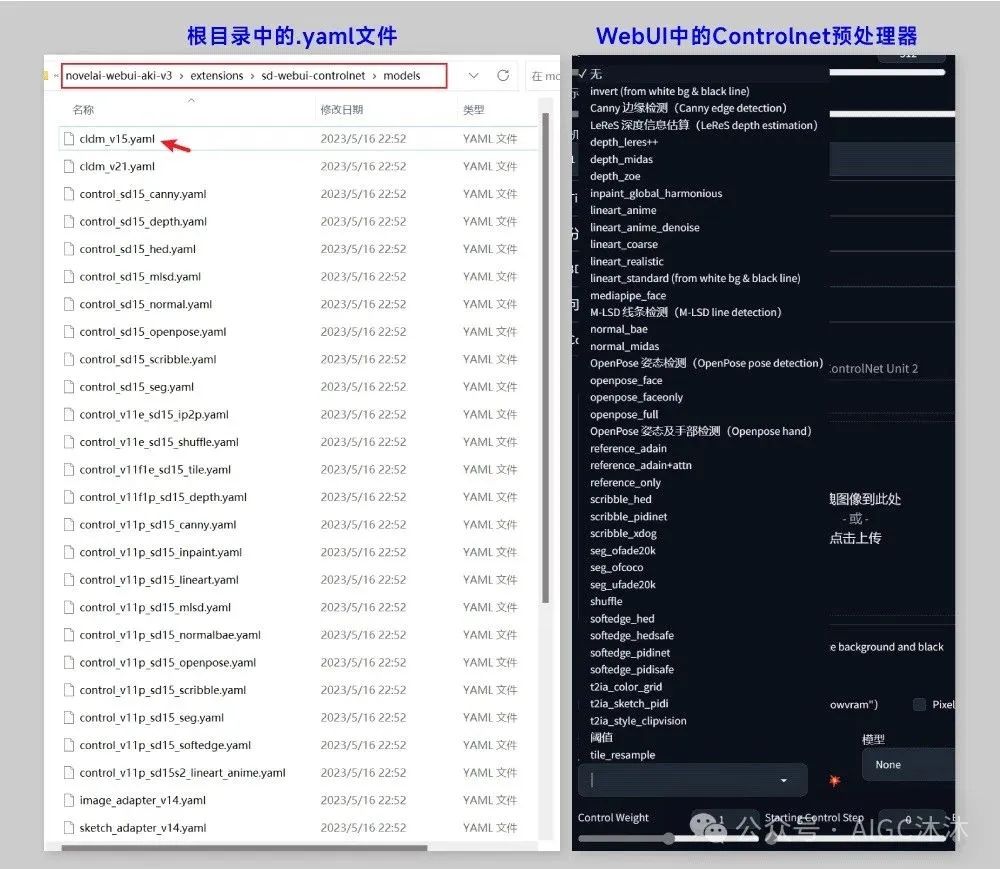Select inpaint_global_harmonious option
The image size is (1000, 869).
coord(656,193)
